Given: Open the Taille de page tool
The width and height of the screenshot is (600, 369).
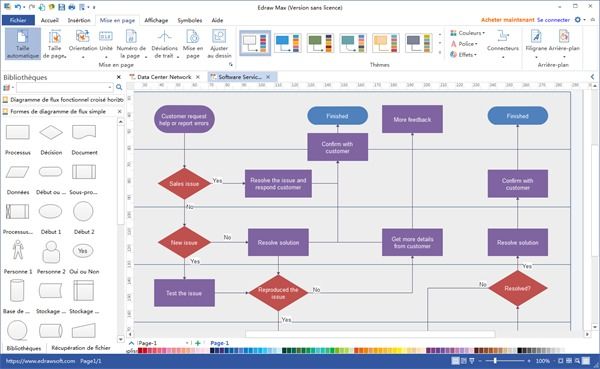Looking at the screenshot, I should coord(55,44).
